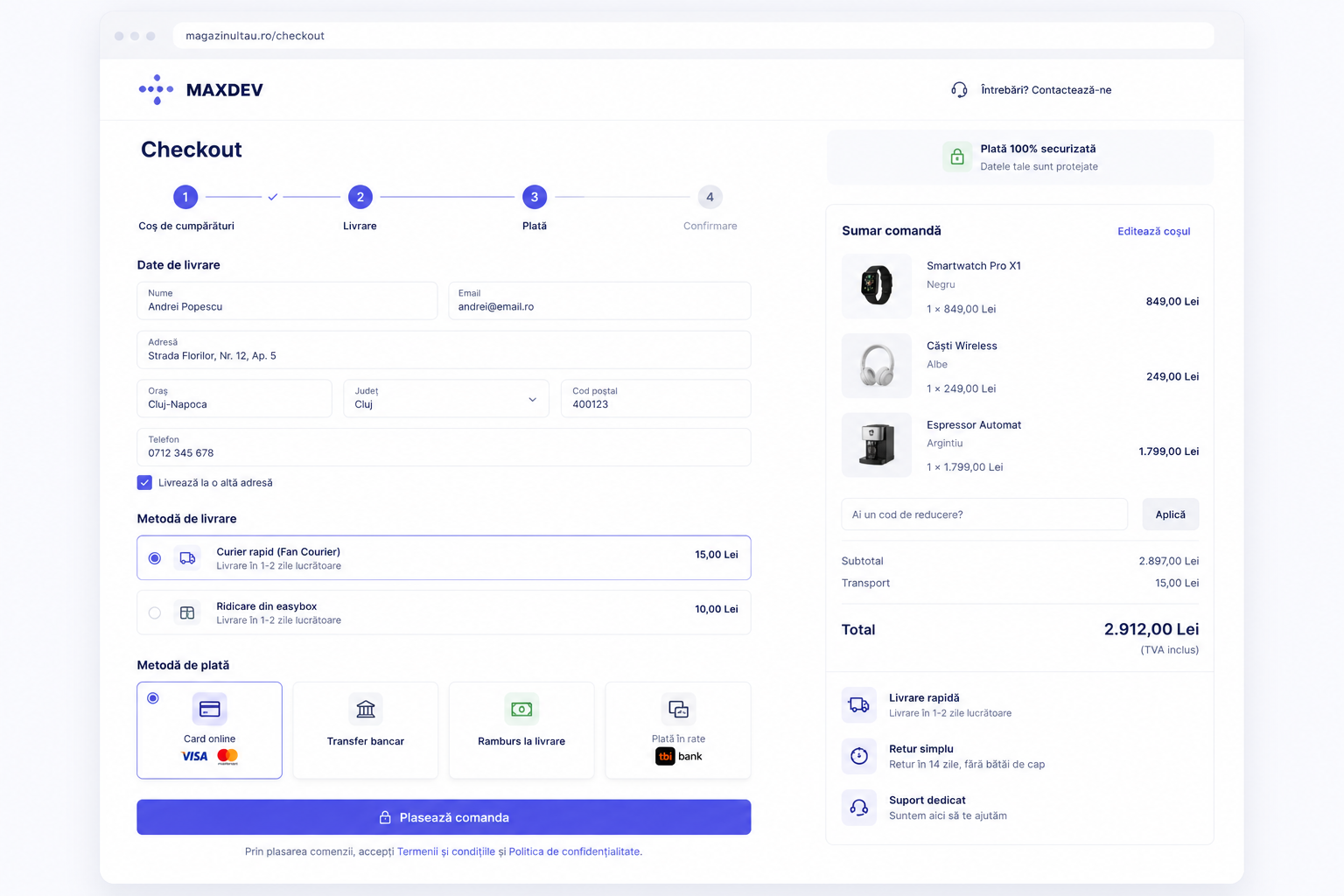Click the Nume field with Andrei Popescu
The width and height of the screenshot is (1344, 896).
coord(287,300)
